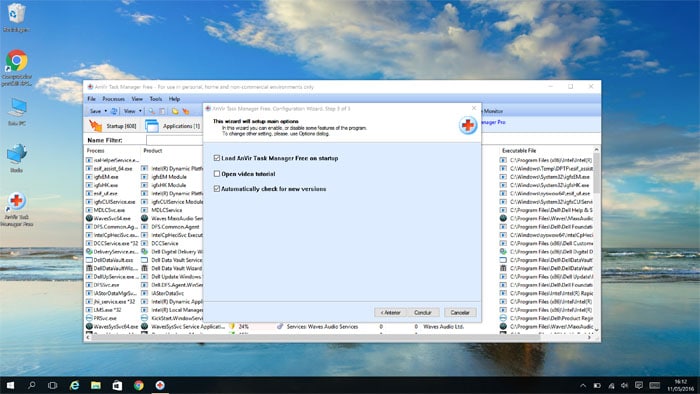The height and width of the screenshot is (394, 700).
Task: Click Monitor in the main window toolbar
Action: 493,111
